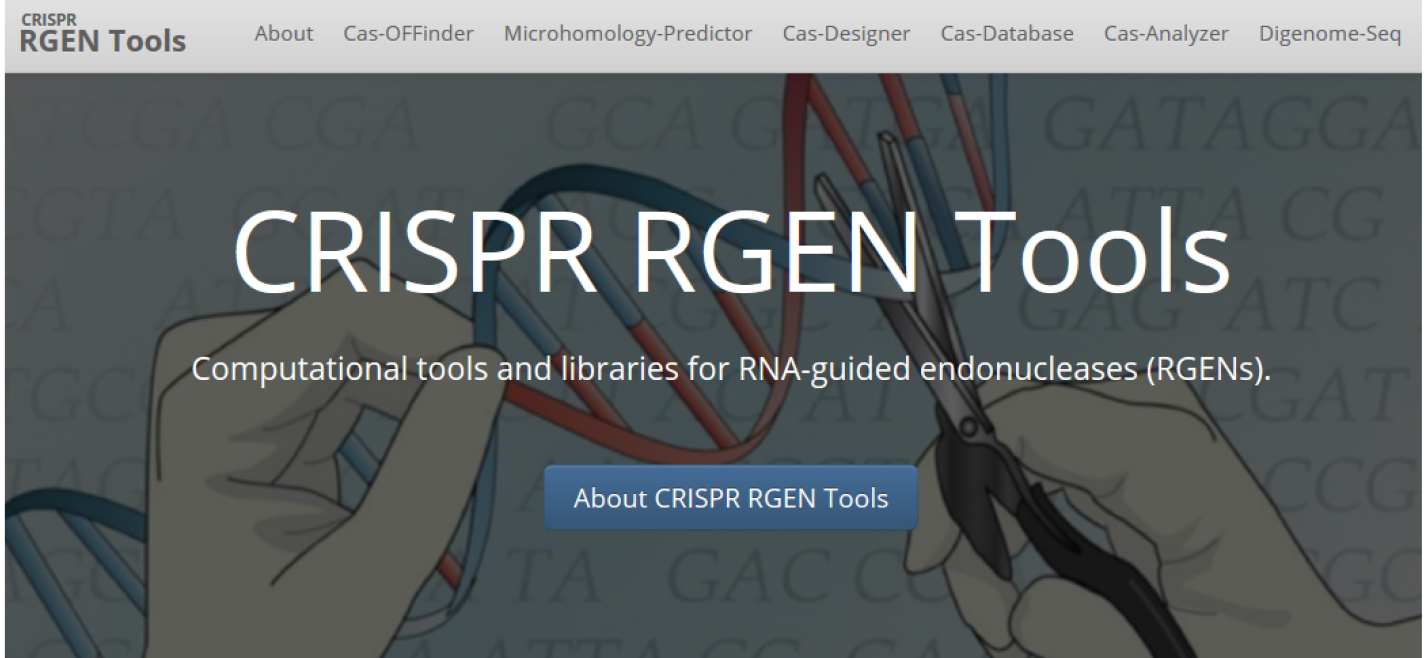Open the About menu item
The image size is (1426, 658).
(284, 34)
